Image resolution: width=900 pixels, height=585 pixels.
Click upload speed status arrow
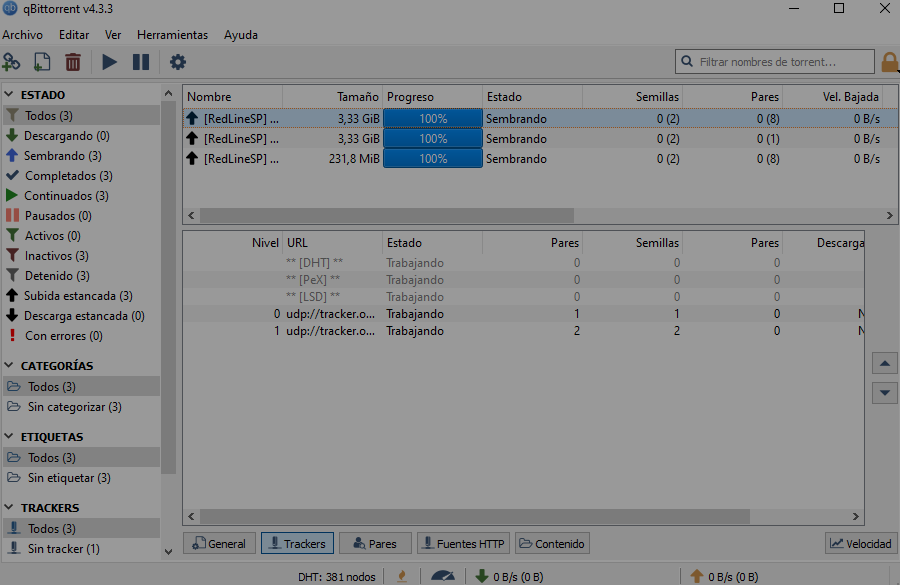point(696,576)
